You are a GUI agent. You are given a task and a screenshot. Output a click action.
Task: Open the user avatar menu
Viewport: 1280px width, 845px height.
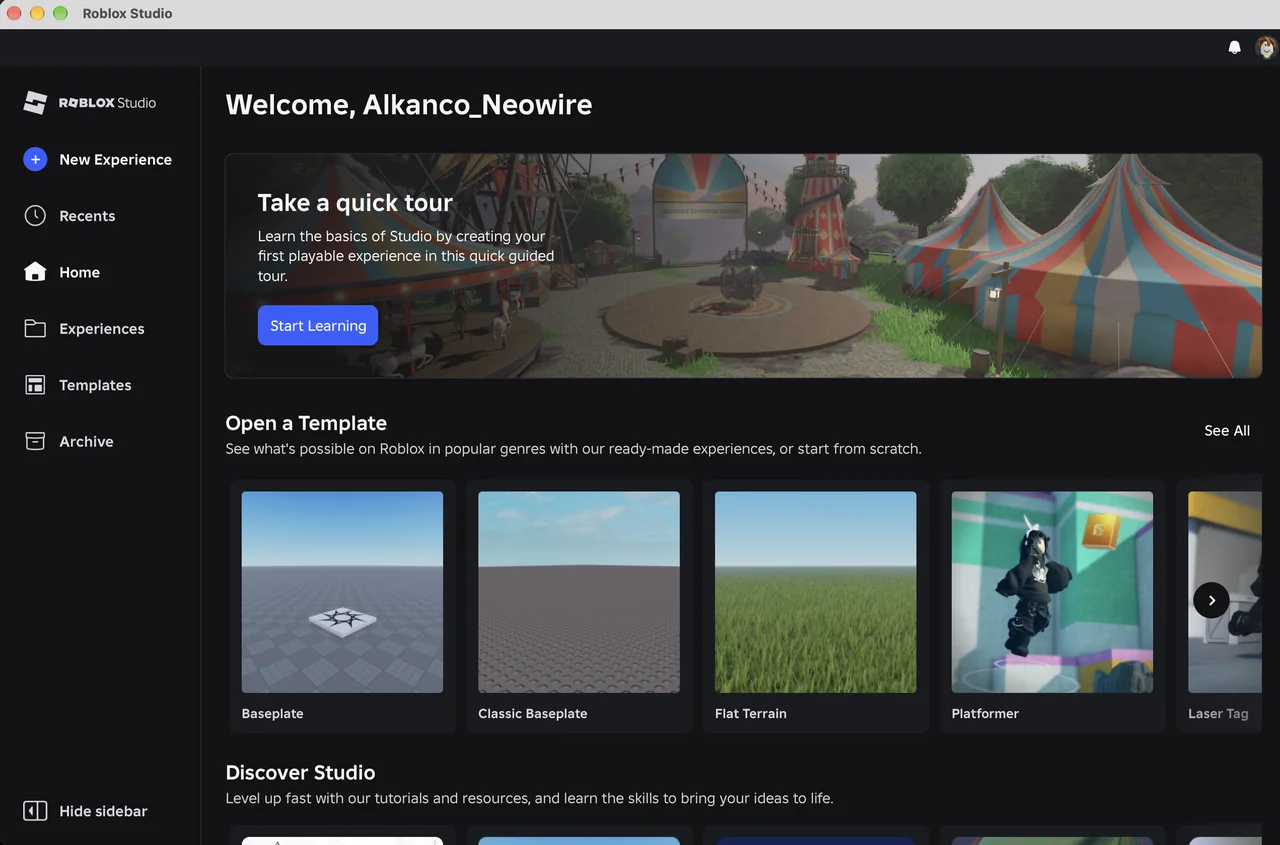(x=1266, y=47)
